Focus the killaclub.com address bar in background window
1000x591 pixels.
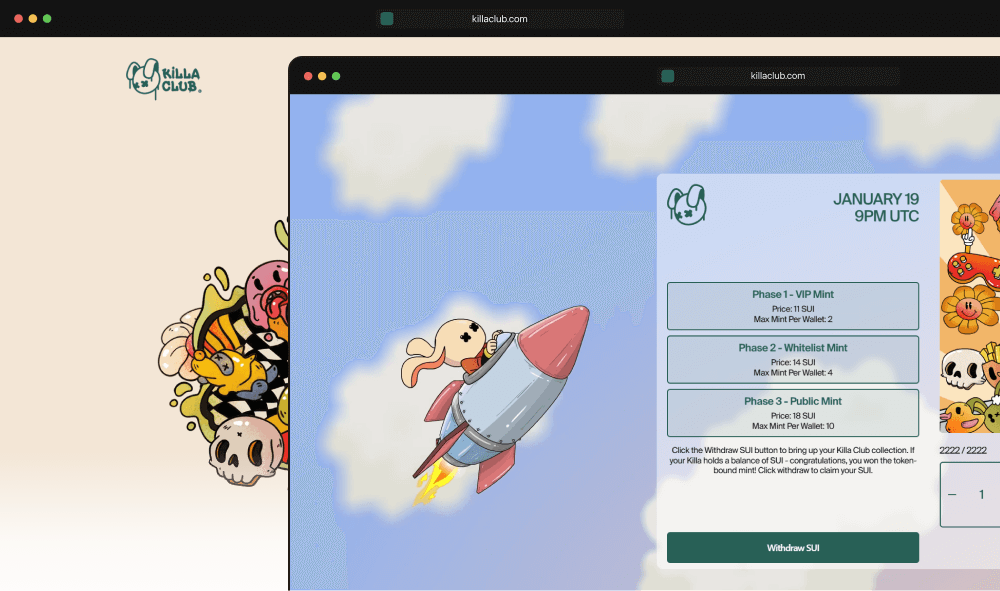(x=499, y=19)
